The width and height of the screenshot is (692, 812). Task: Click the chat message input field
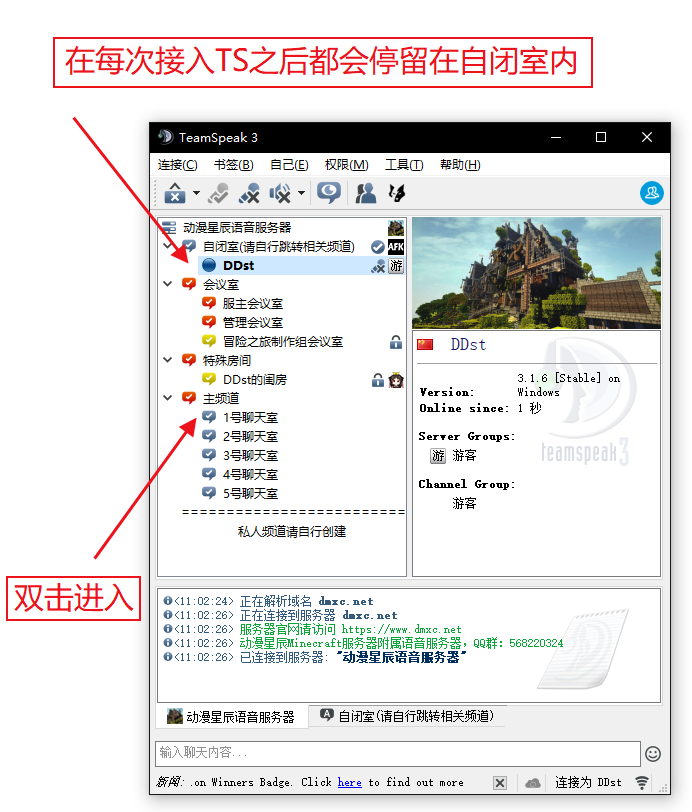click(x=397, y=753)
